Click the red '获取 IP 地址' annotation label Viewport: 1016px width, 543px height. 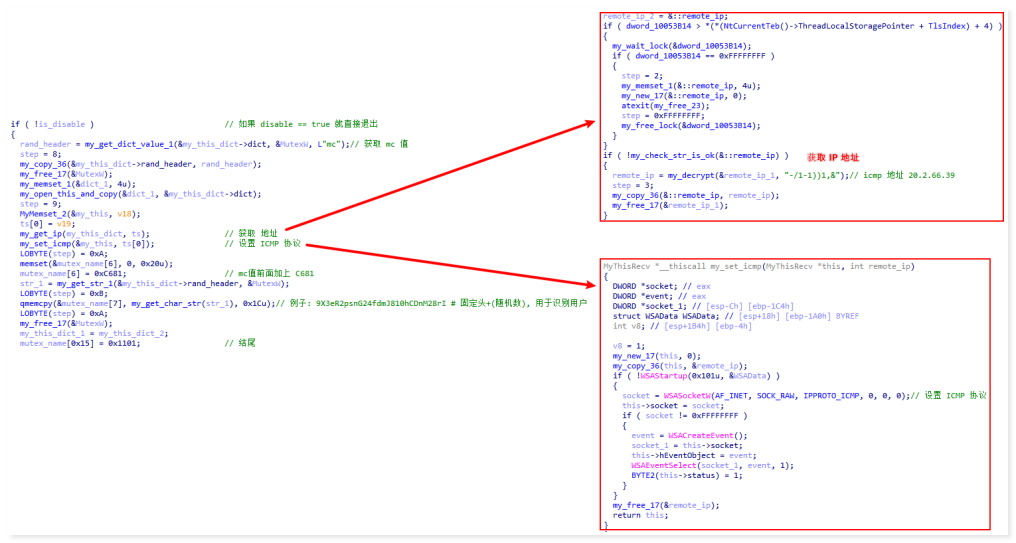(833, 157)
